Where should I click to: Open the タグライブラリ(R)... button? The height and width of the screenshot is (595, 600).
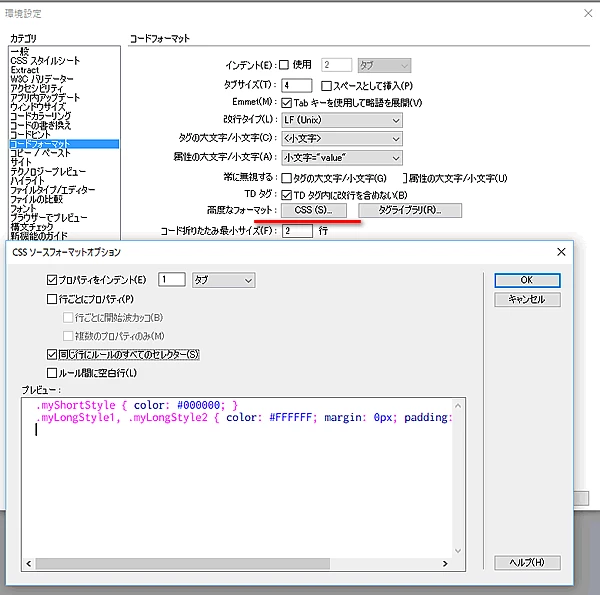[410, 210]
